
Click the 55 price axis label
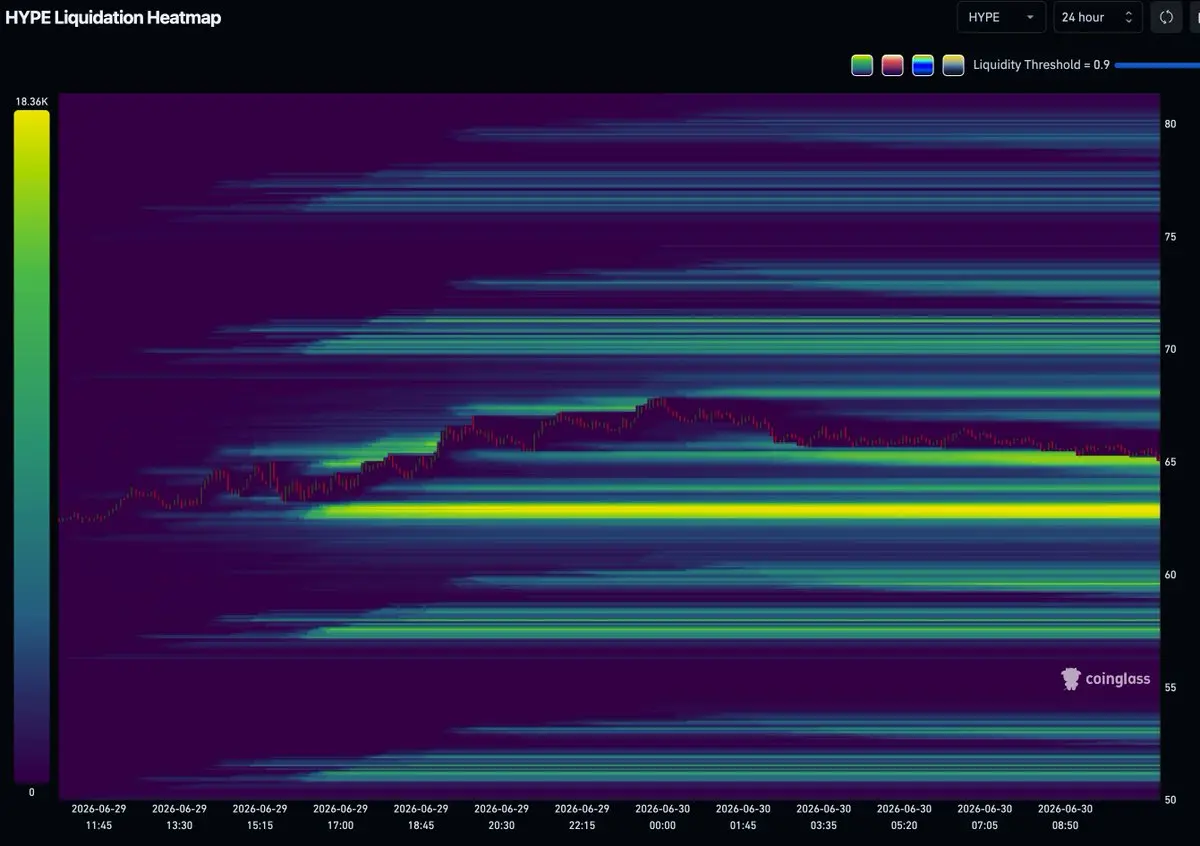point(1170,687)
